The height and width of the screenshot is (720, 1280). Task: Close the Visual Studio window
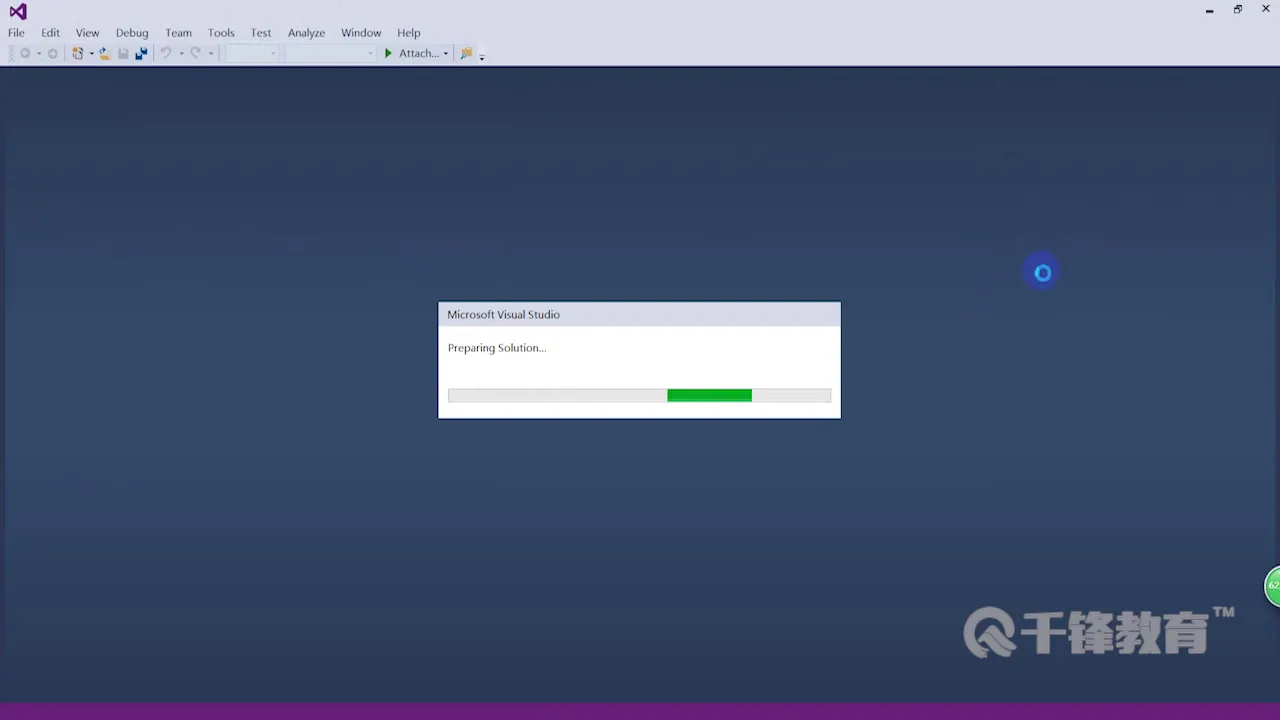(x=1265, y=10)
